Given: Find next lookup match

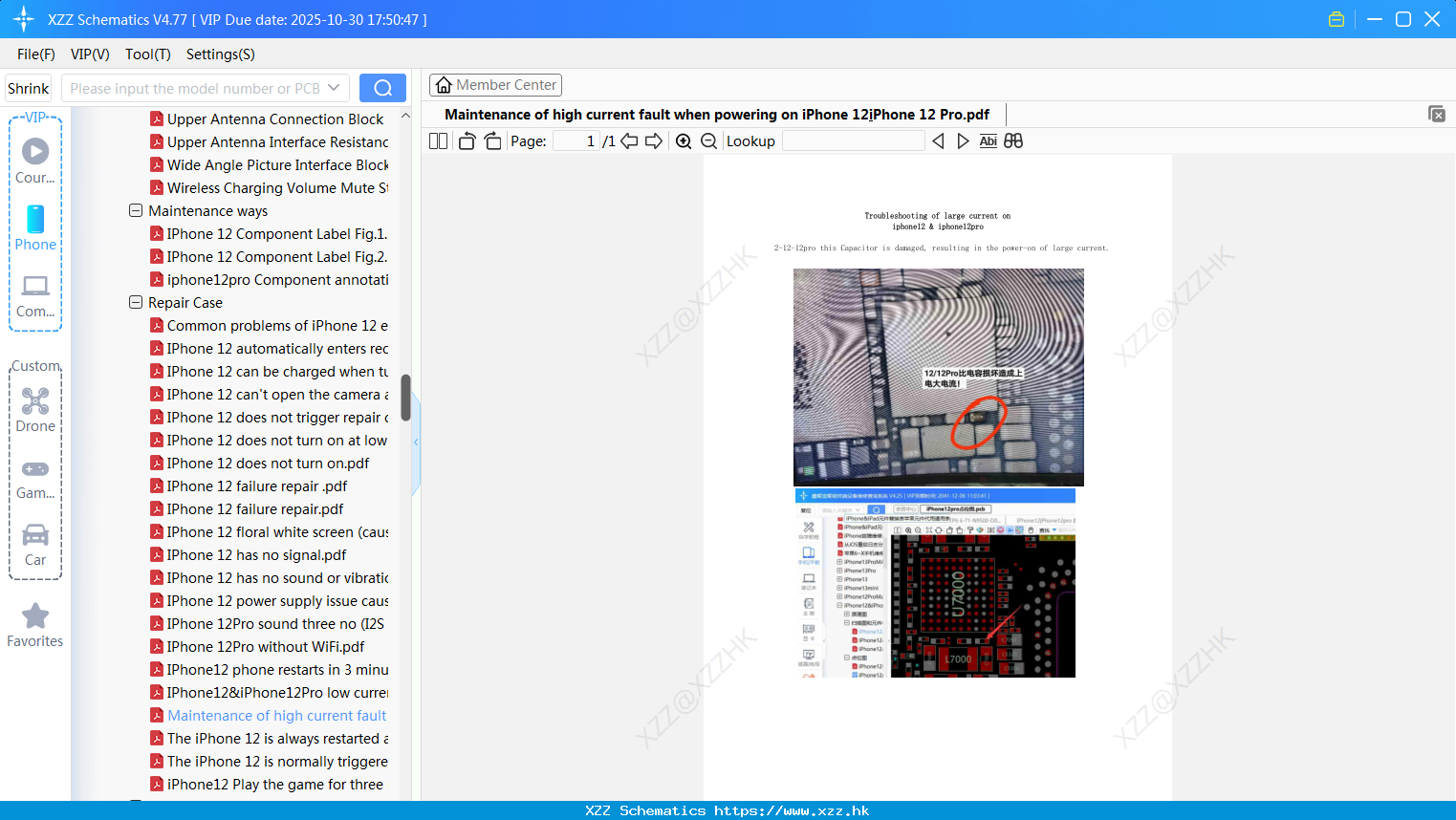Looking at the screenshot, I should (963, 140).
